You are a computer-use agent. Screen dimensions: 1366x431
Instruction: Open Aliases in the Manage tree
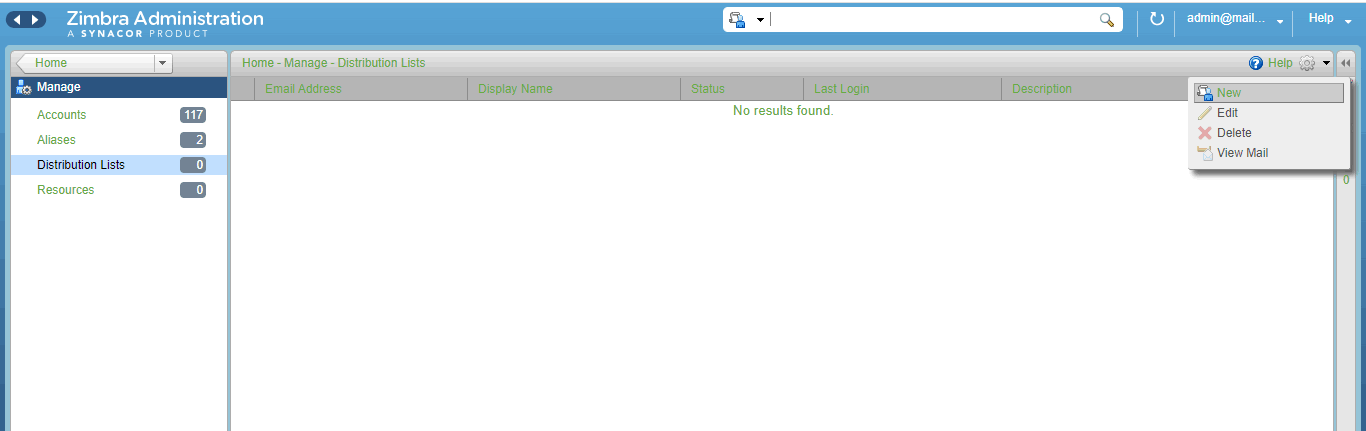click(56, 140)
